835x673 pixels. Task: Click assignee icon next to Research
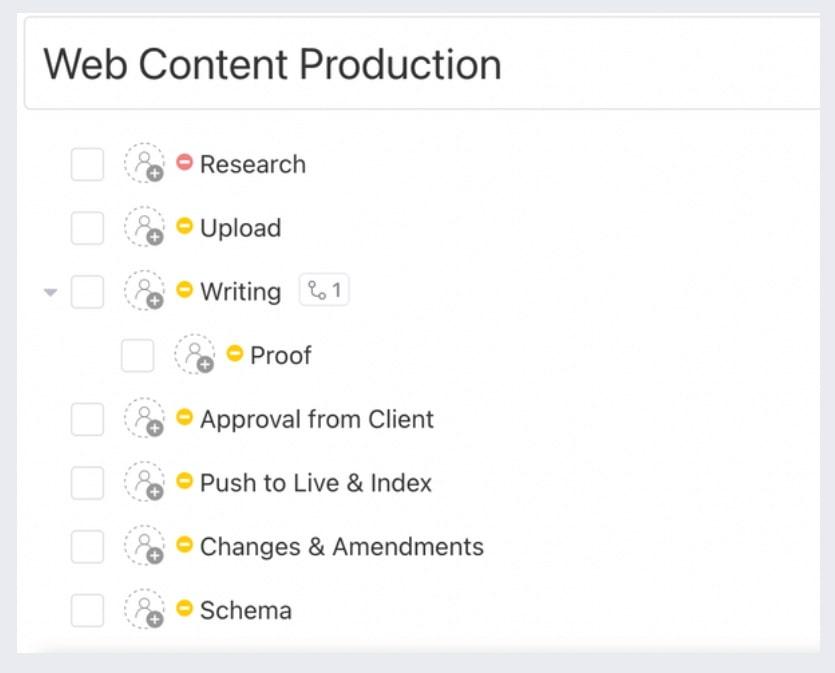point(144,164)
